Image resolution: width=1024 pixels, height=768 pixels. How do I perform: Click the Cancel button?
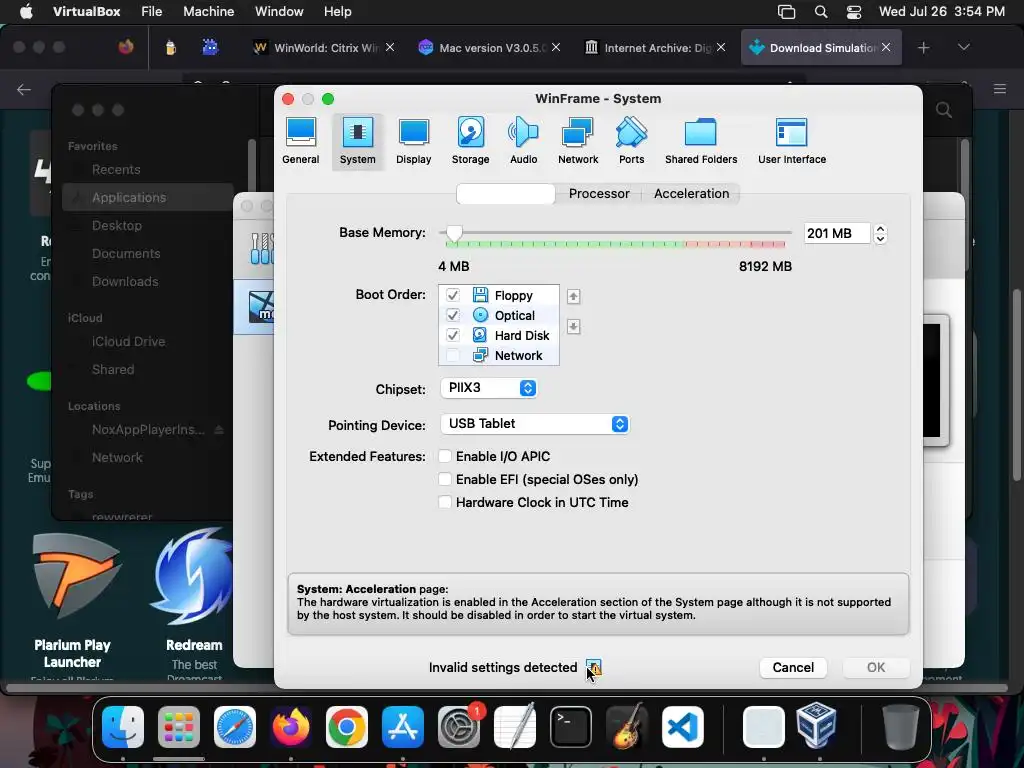[793, 667]
